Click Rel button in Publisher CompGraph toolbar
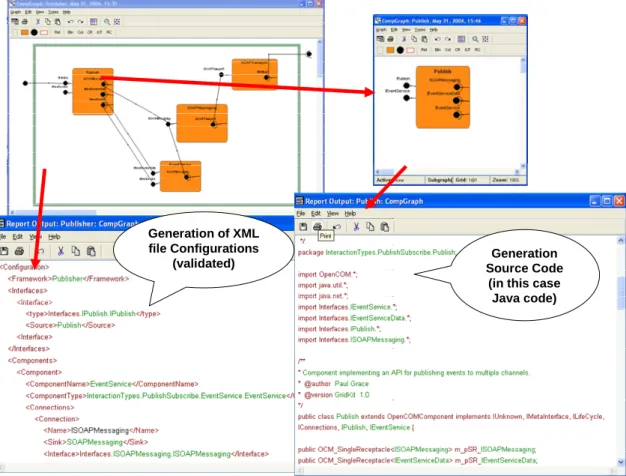The width and height of the screenshot is (626, 476). coord(57,32)
